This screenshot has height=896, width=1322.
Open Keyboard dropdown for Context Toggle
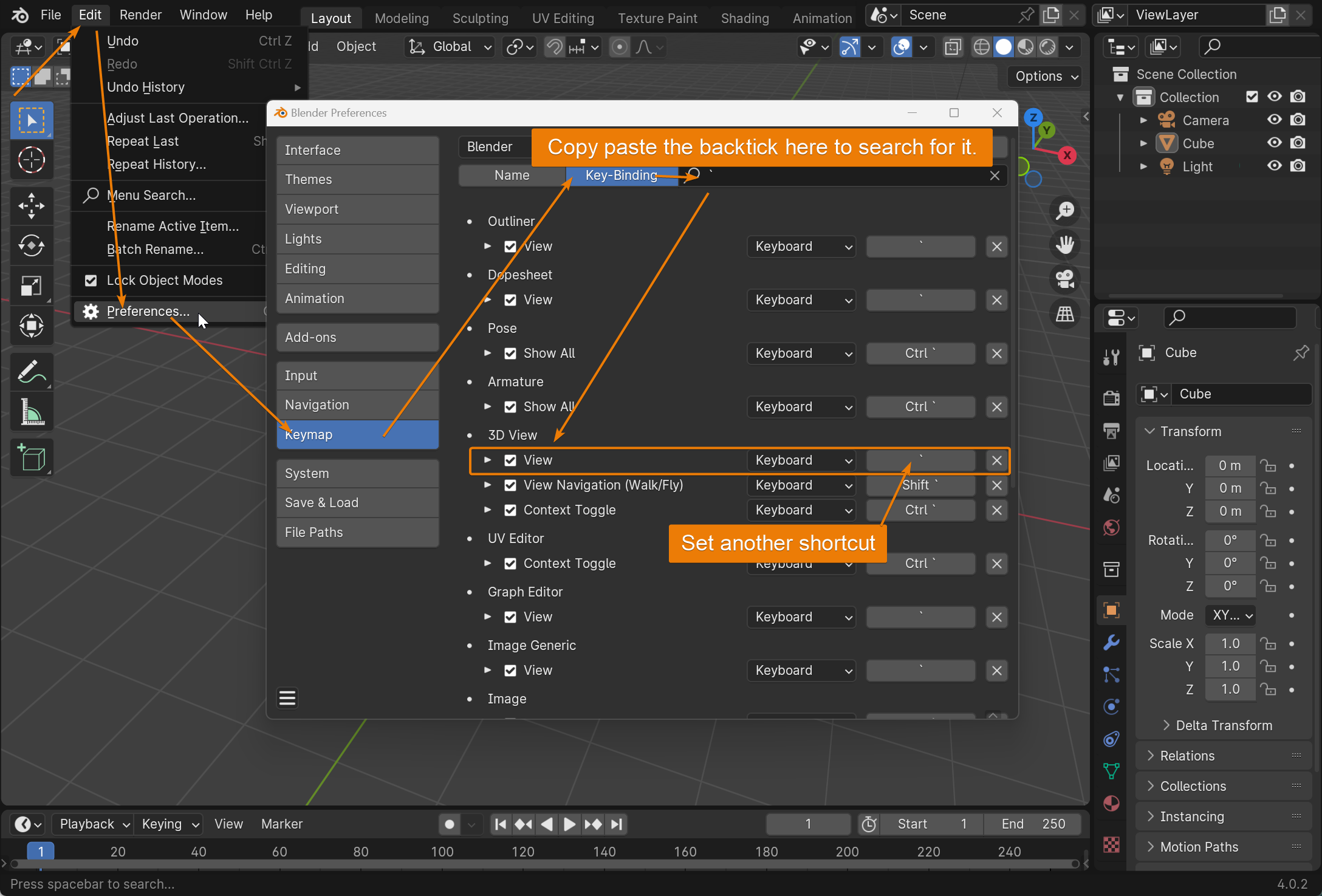pos(801,510)
